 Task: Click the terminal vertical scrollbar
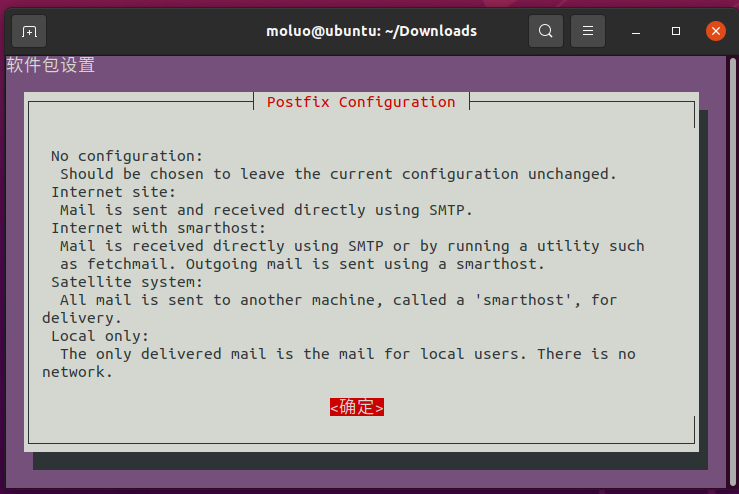(x=732, y=272)
